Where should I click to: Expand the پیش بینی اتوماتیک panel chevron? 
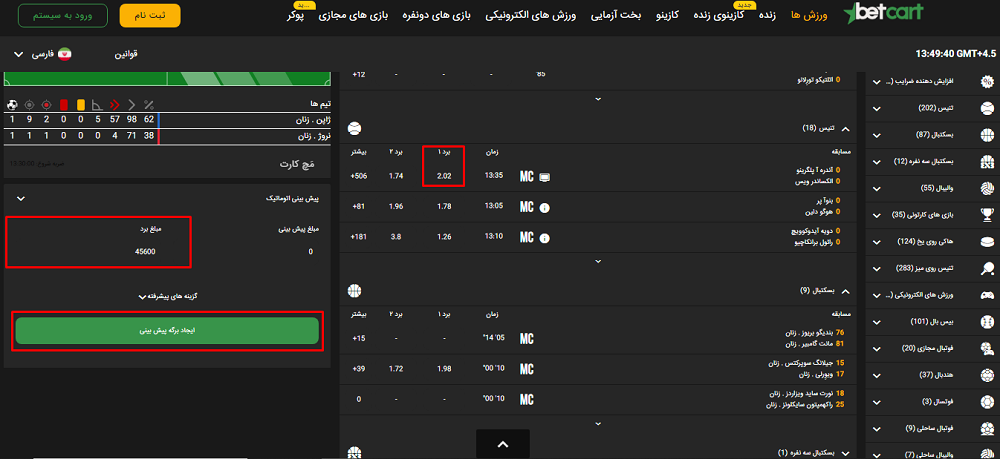[x=21, y=199]
